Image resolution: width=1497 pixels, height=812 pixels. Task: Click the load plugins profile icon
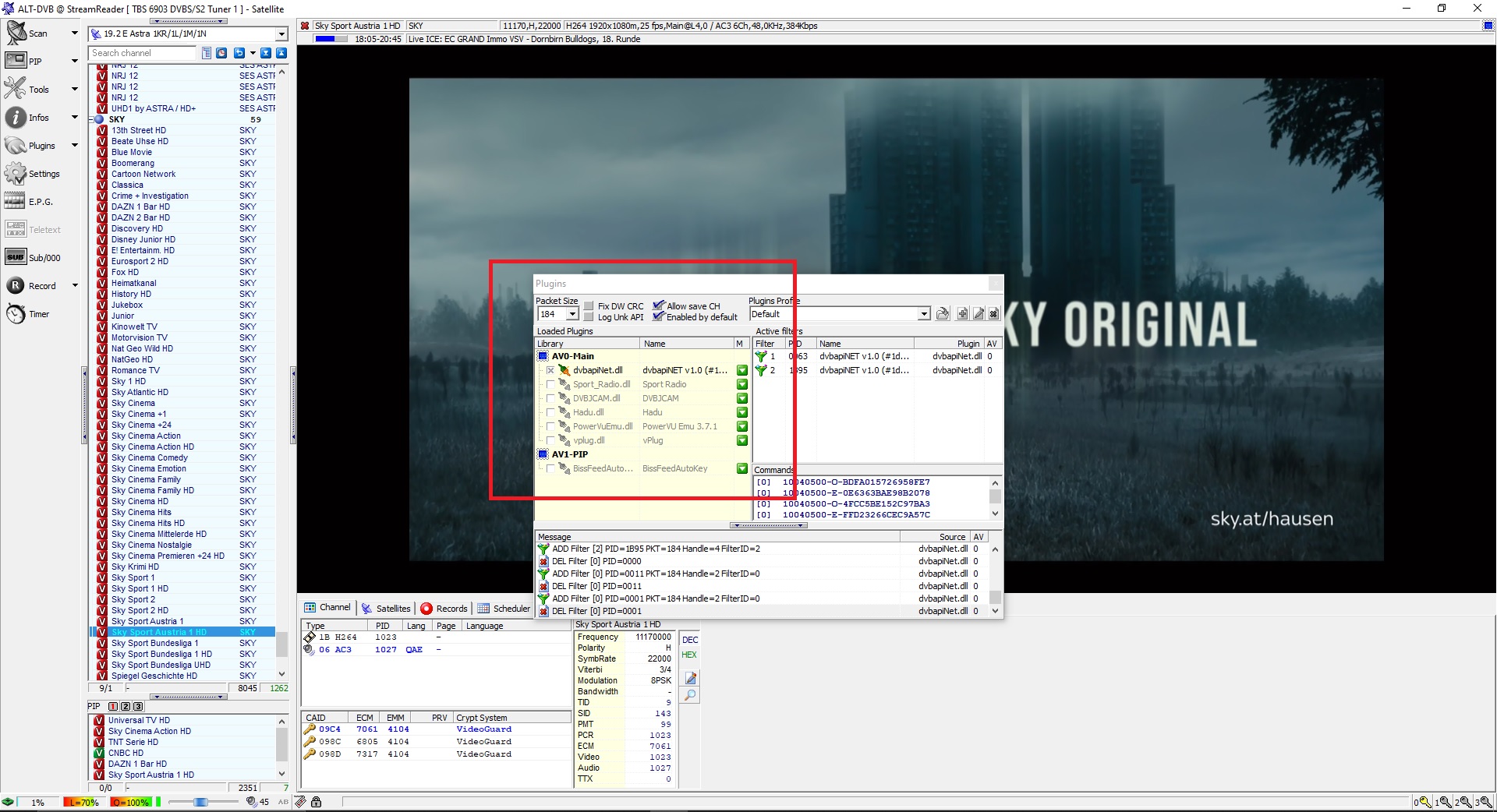[x=943, y=313]
